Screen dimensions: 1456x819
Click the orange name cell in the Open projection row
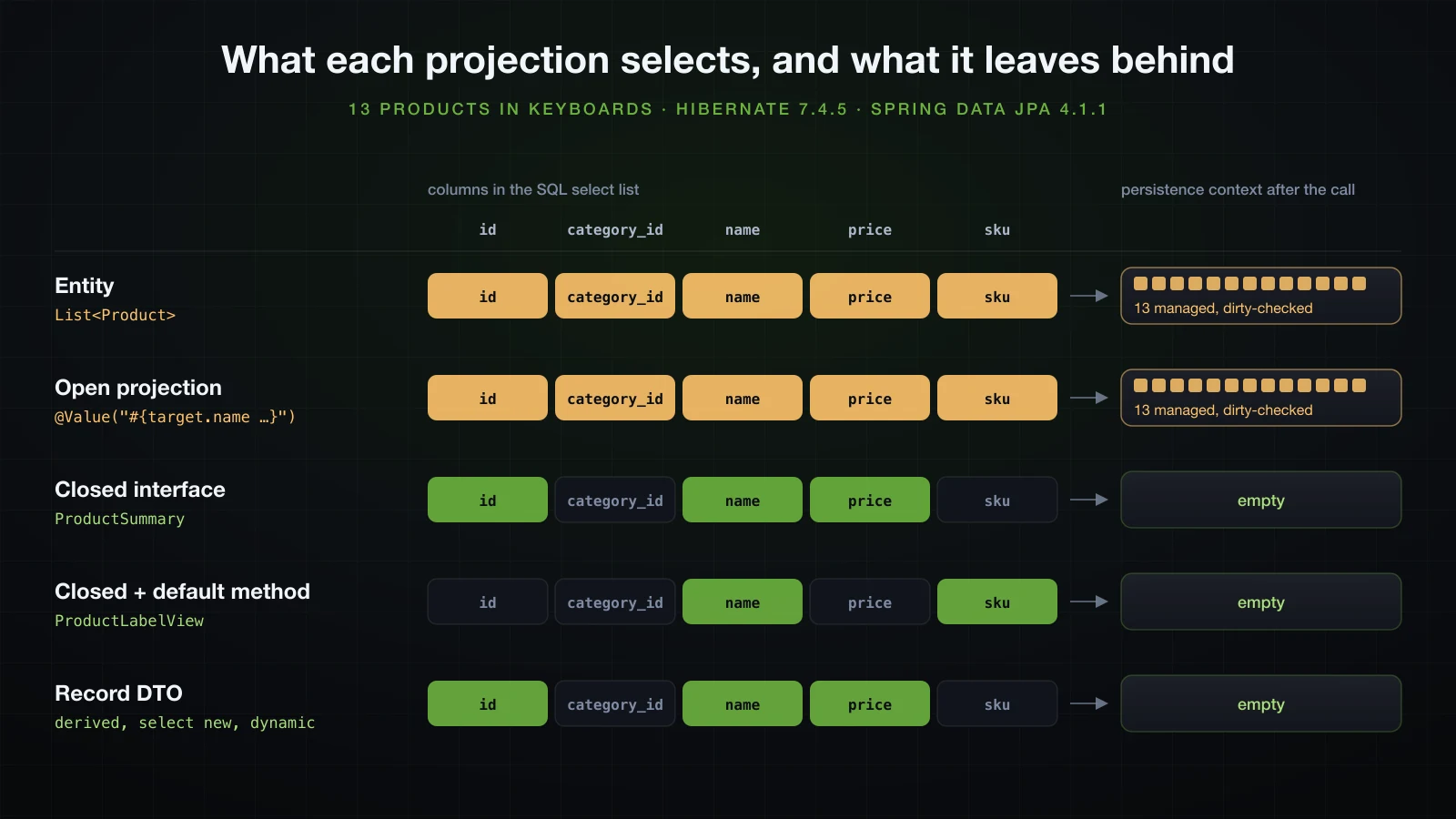(x=743, y=398)
